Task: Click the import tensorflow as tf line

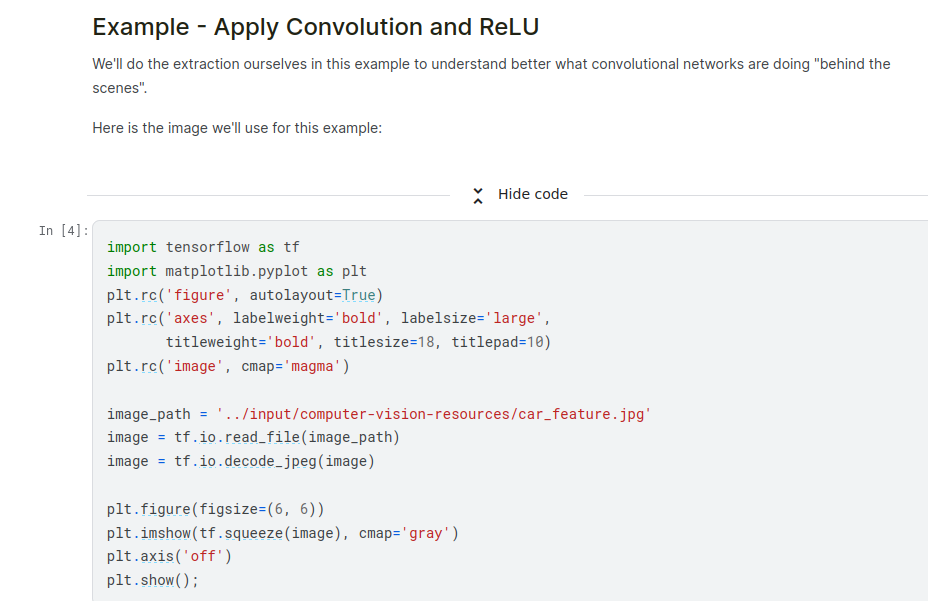Action: [203, 247]
